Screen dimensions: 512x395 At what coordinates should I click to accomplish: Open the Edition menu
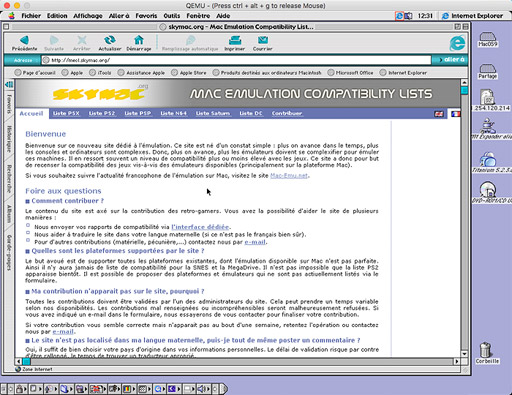(x=57, y=16)
